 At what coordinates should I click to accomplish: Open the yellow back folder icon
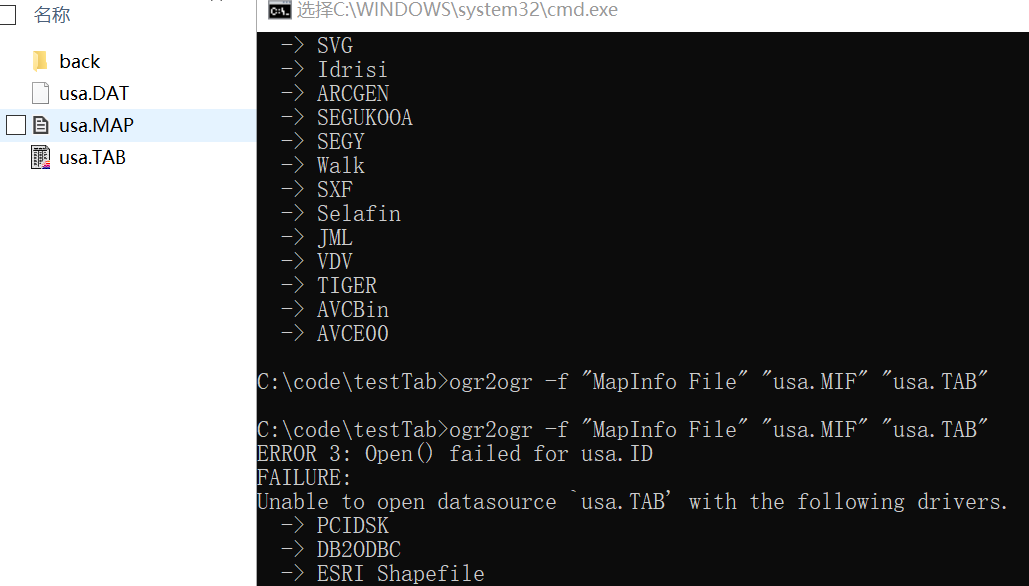pyautogui.click(x=38, y=61)
